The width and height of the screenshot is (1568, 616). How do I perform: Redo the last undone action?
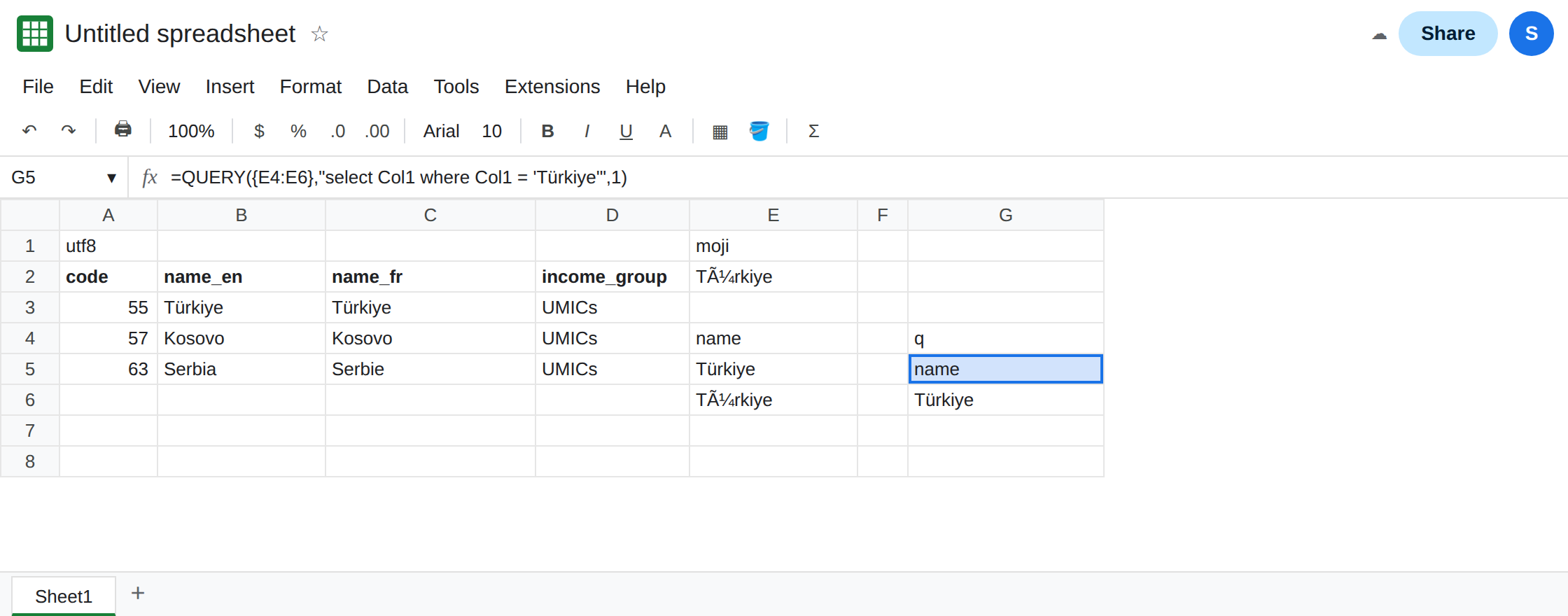pyautogui.click(x=69, y=131)
